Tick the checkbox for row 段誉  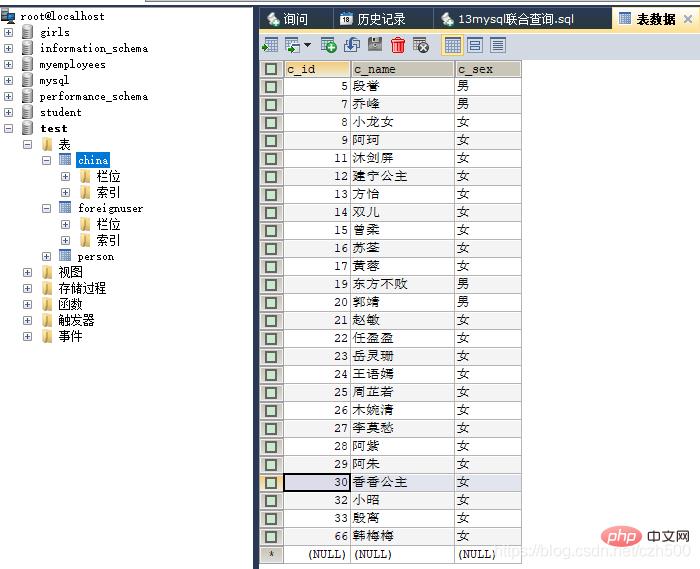click(x=271, y=87)
